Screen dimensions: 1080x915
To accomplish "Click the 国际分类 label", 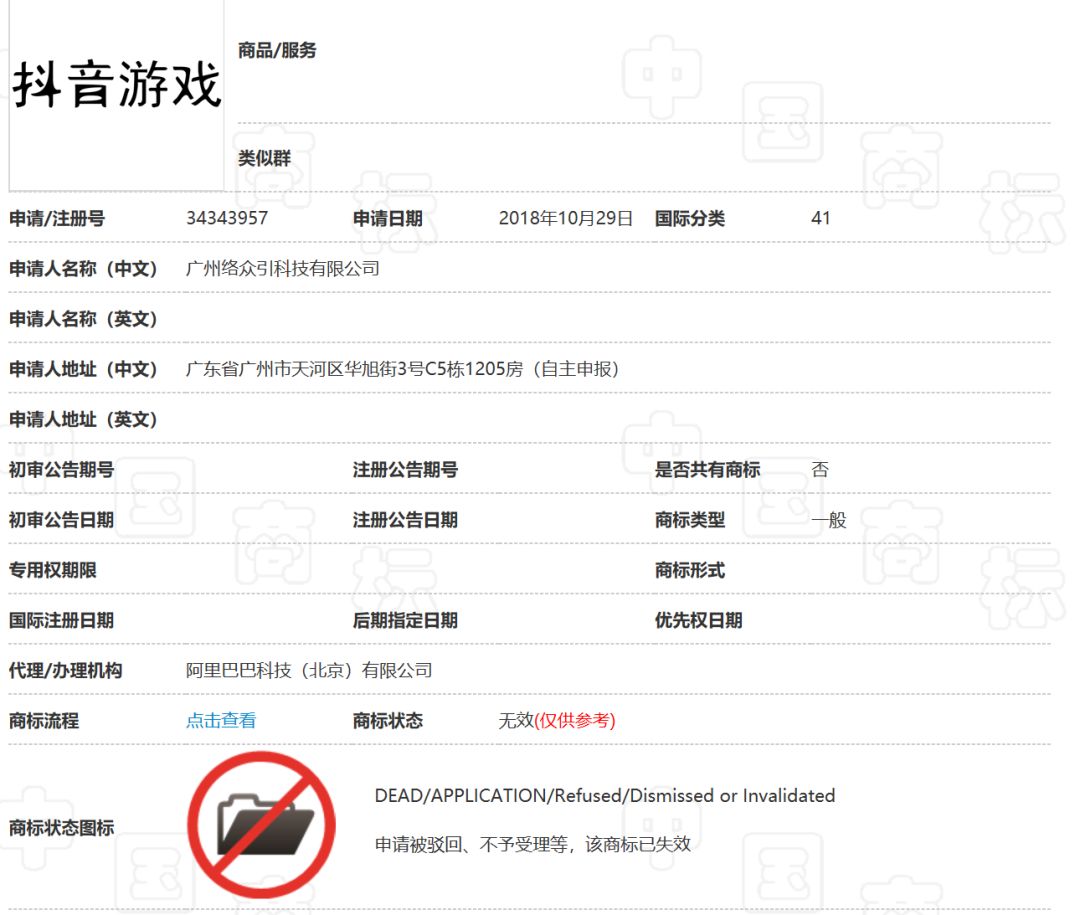I will (x=689, y=218).
